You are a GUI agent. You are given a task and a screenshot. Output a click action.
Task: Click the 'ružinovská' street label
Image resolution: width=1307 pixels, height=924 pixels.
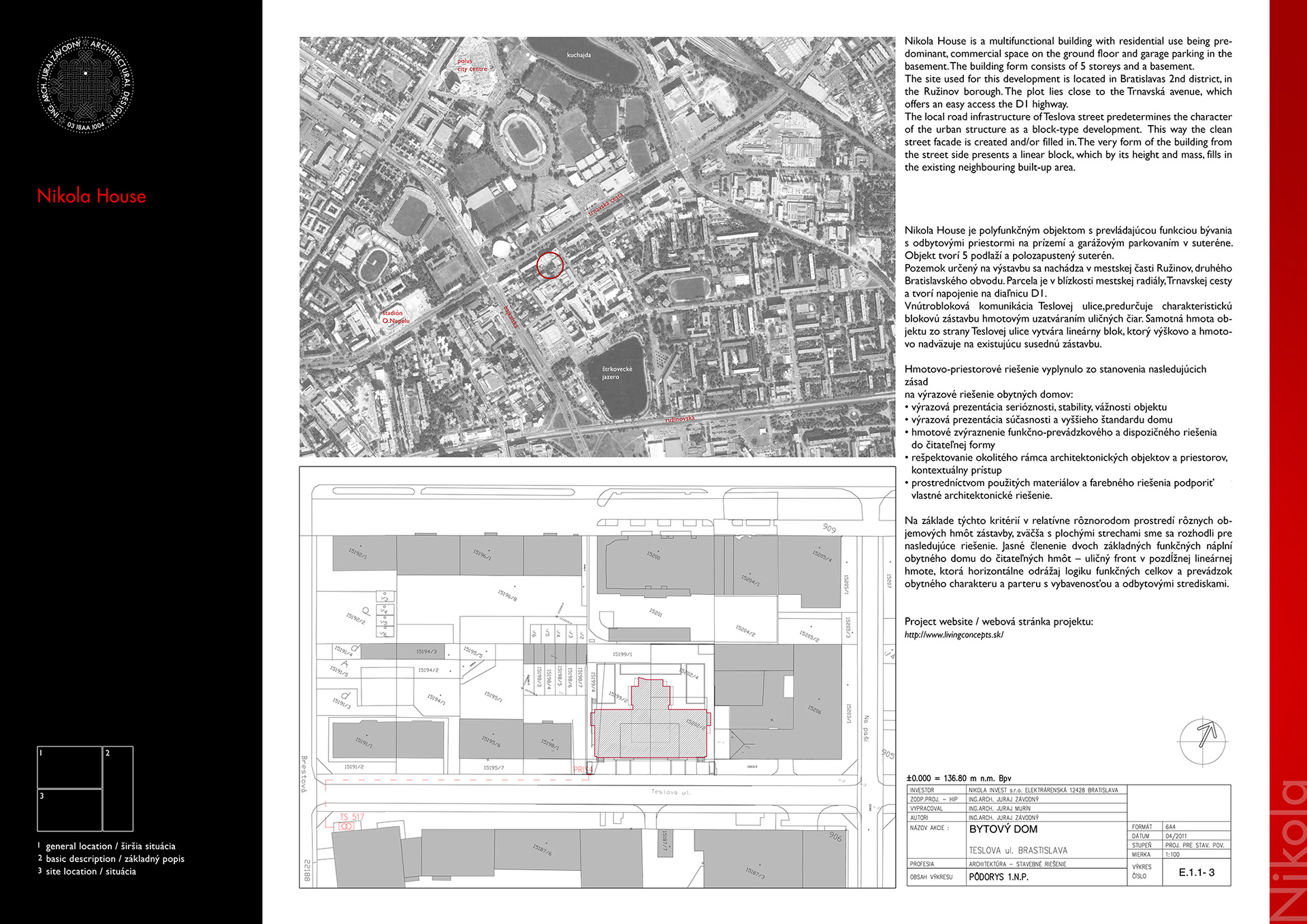680,419
